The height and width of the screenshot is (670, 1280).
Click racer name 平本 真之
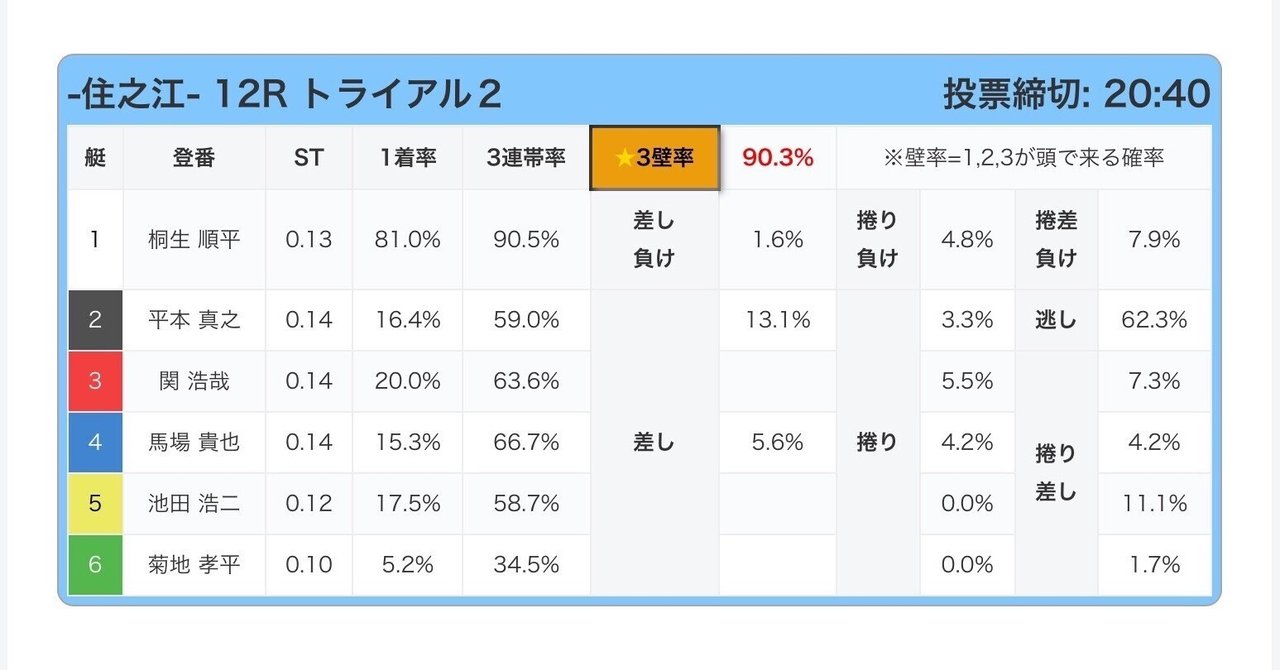click(194, 320)
